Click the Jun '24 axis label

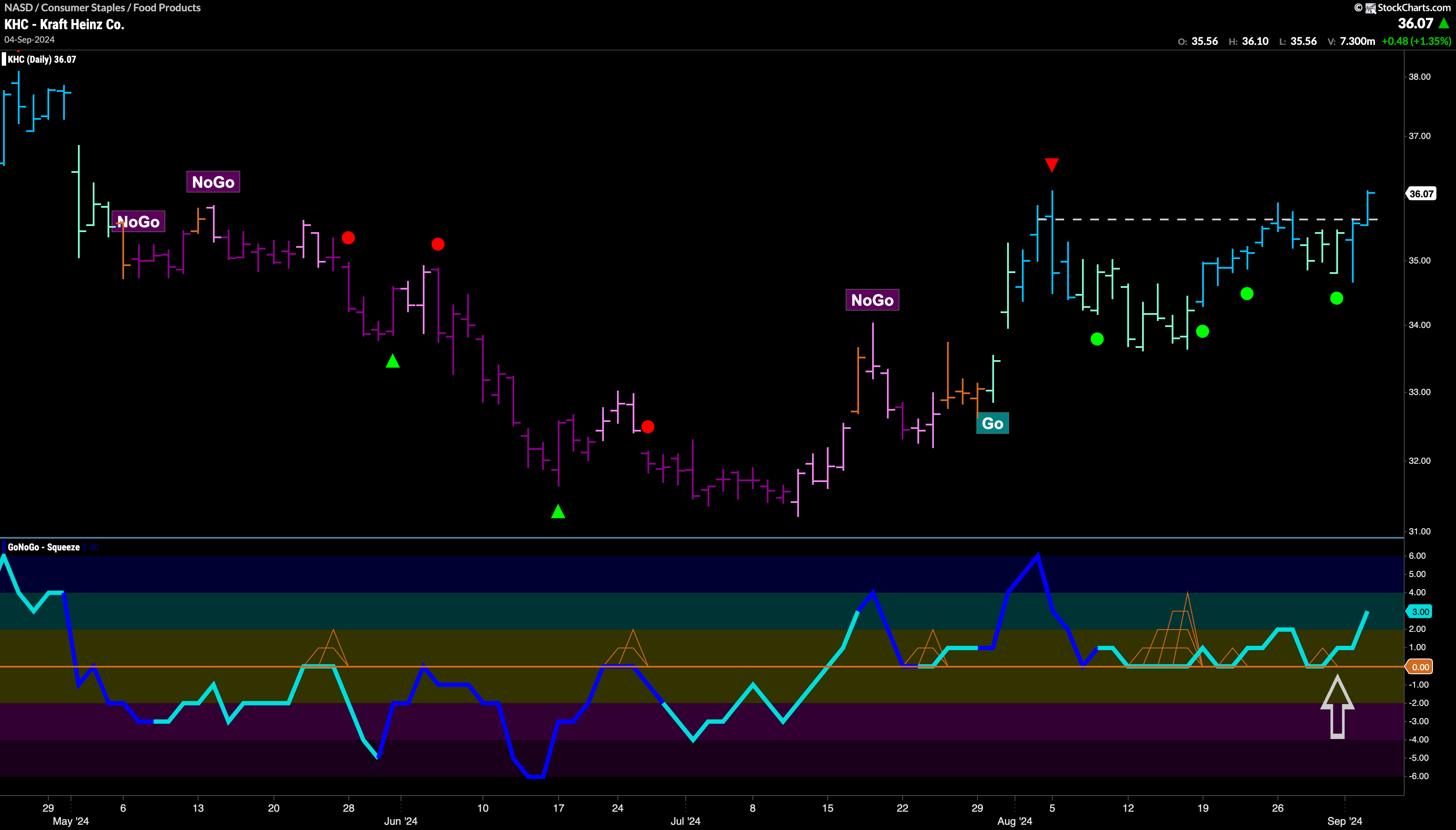[401, 821]
